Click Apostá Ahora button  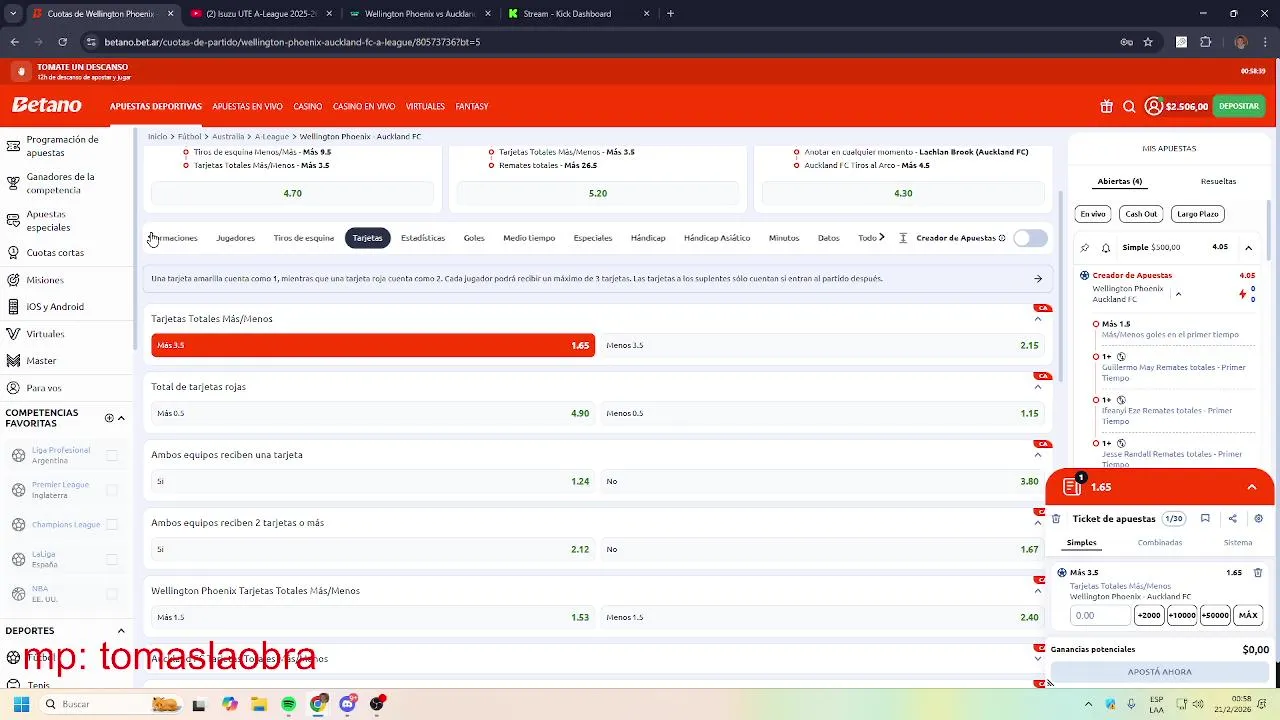click(x=1160, y=672)
